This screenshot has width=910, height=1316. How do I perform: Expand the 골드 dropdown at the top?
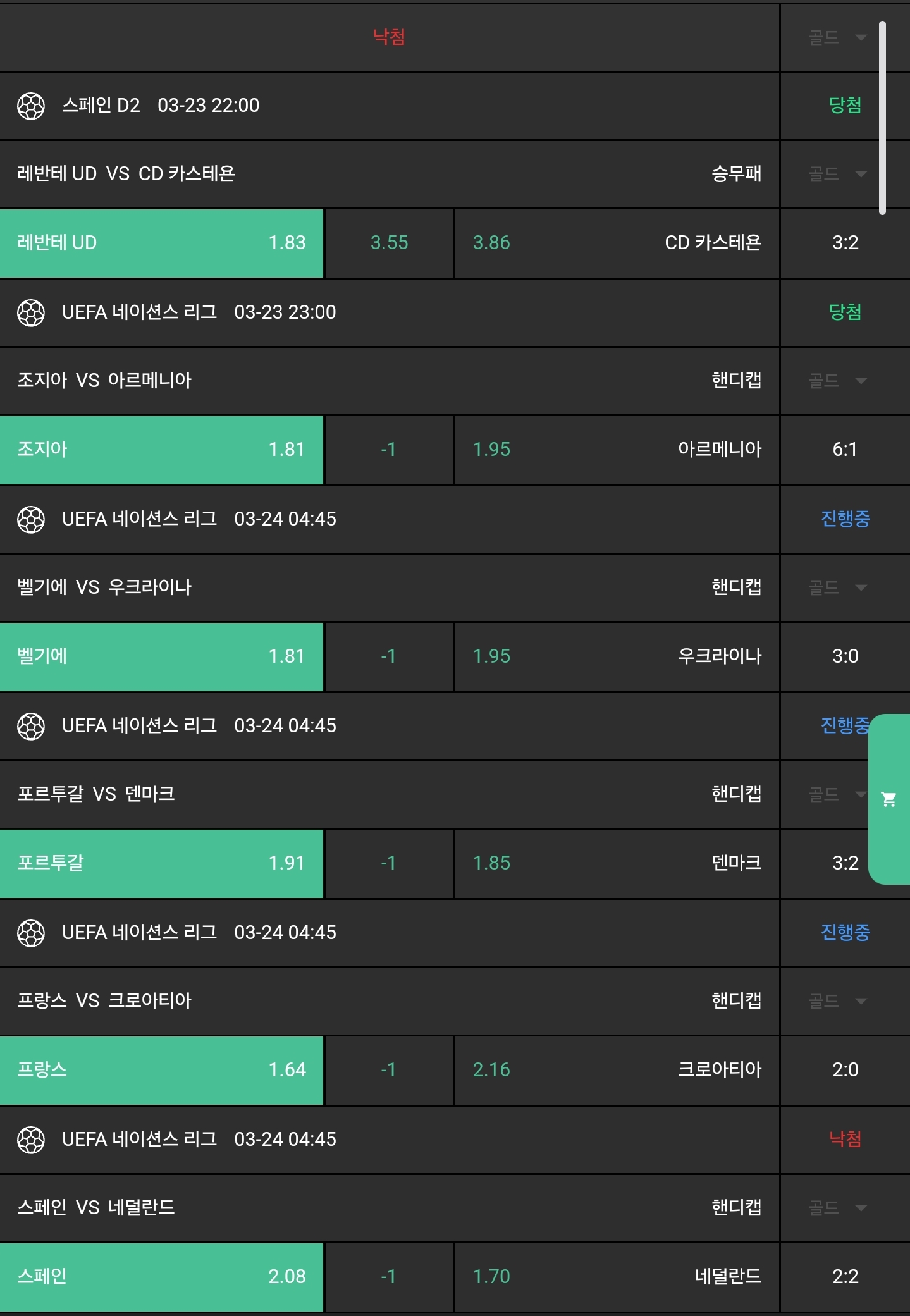click(837, 38)
